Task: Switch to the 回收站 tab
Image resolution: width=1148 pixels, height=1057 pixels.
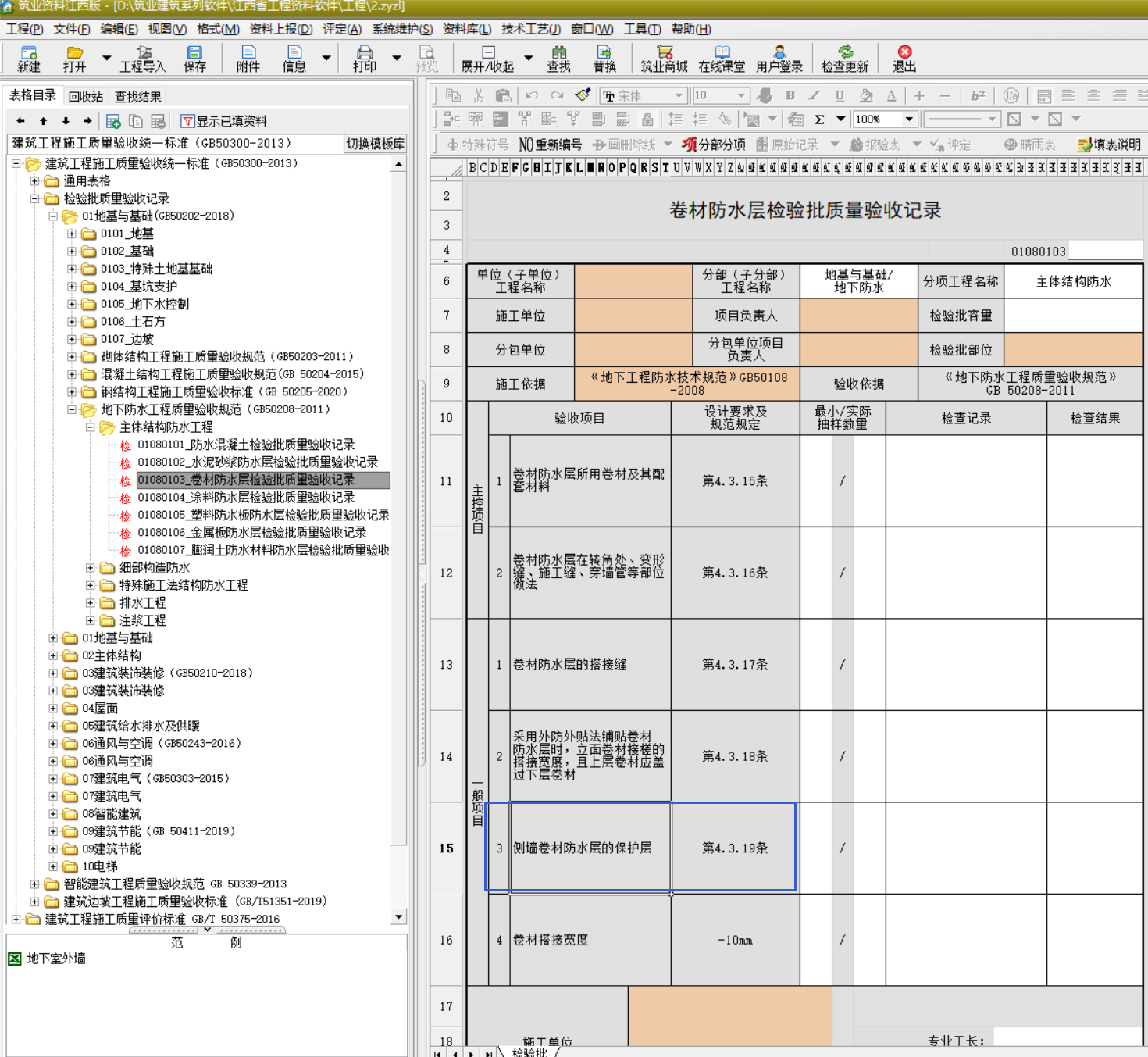Action: click(85, 97)
